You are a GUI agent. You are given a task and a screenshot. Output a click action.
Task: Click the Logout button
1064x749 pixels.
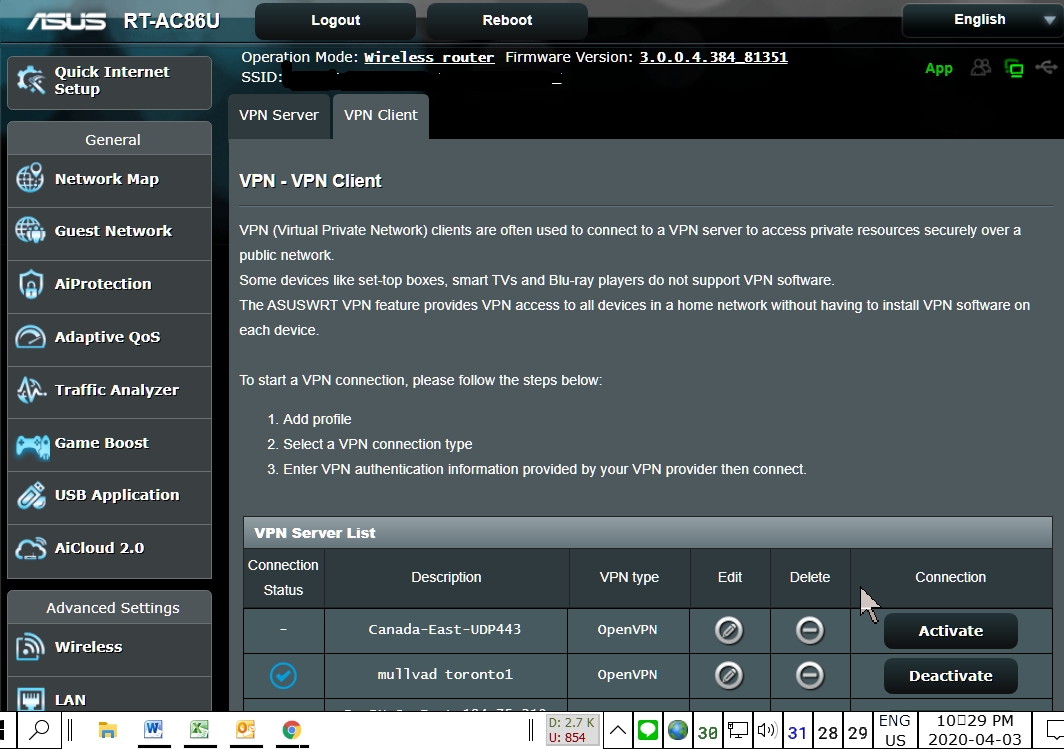(335, 20)
